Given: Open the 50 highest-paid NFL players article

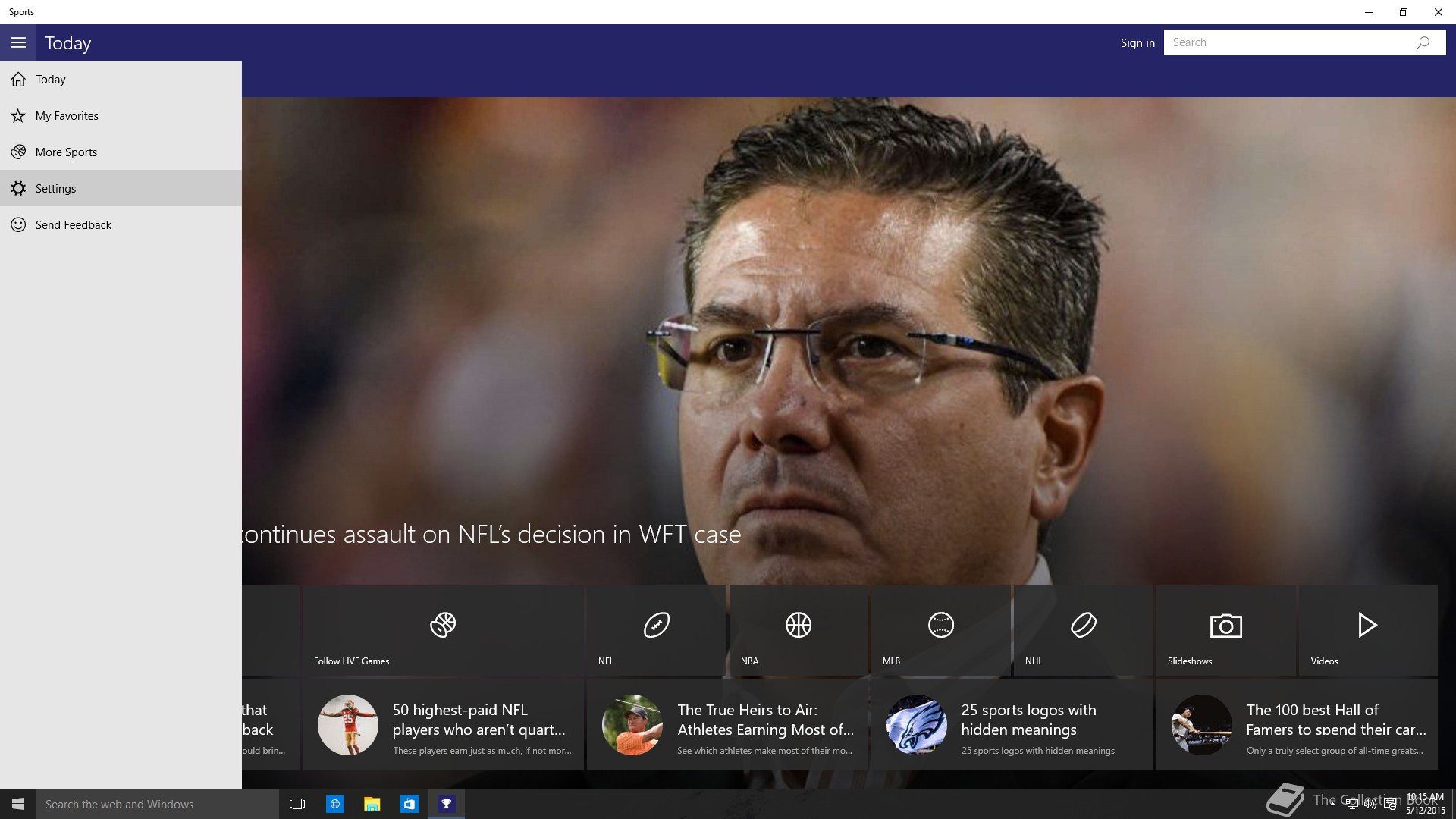Looking at the screenshot, I should [x=443, y=725].
